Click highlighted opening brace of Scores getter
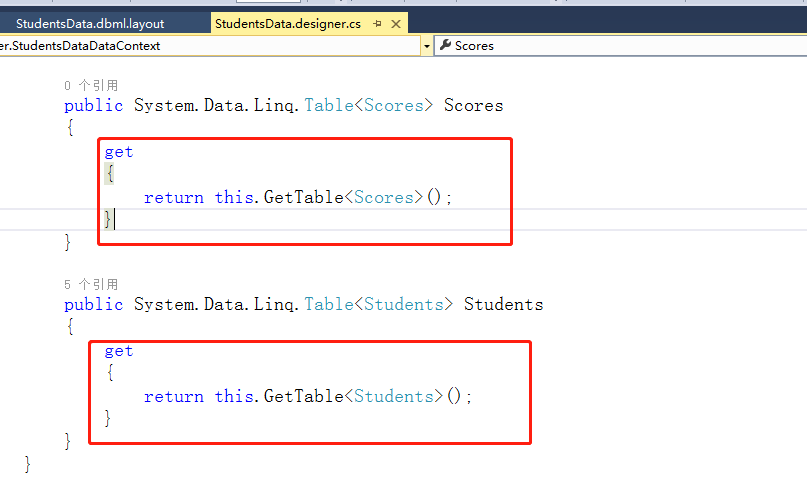 click(x=109, y=174)
